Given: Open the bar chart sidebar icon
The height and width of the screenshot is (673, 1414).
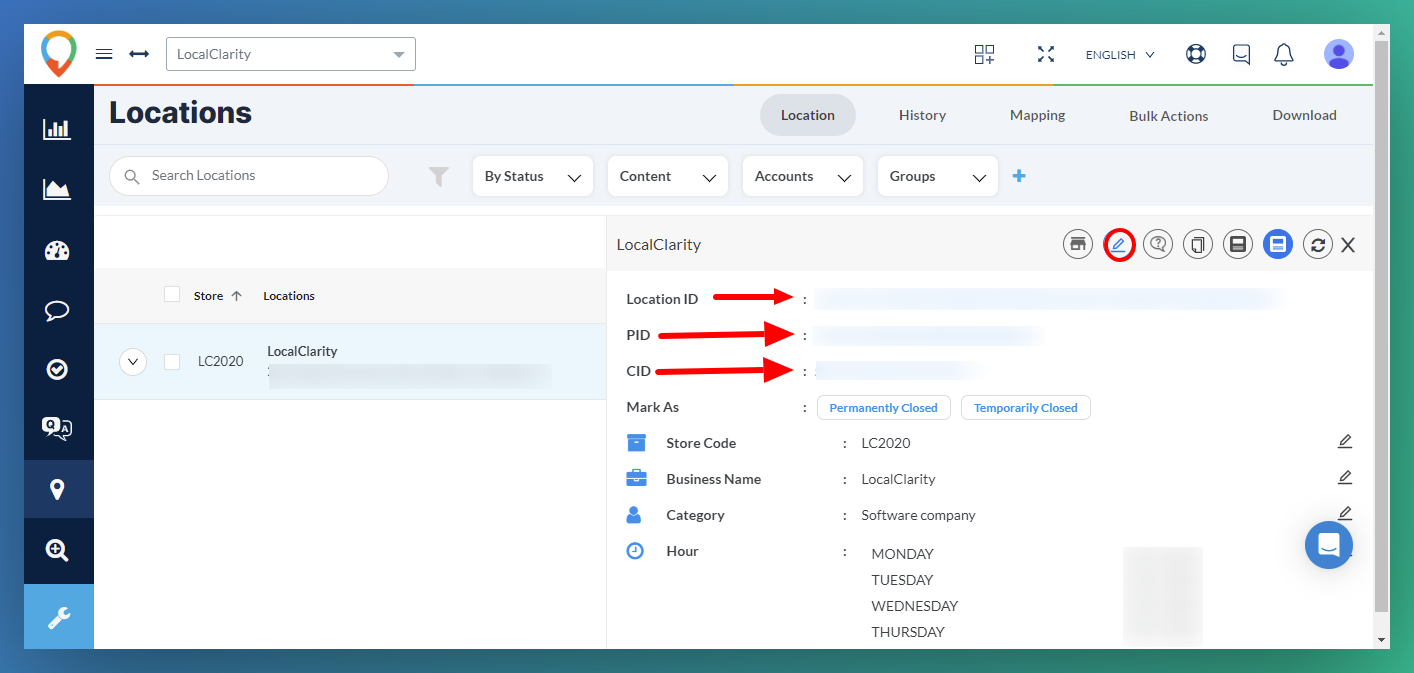Looking at the screenshot, I should point(57,129).
